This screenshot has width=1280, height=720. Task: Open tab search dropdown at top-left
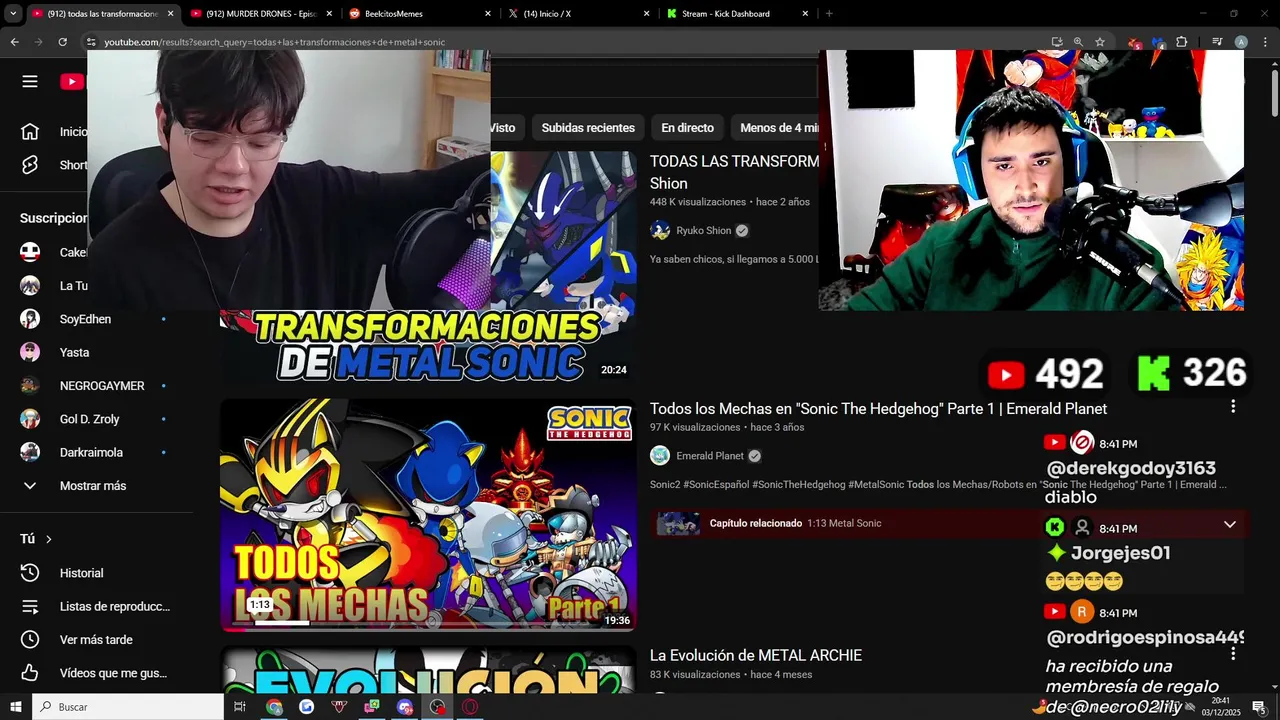click(14, 14)
